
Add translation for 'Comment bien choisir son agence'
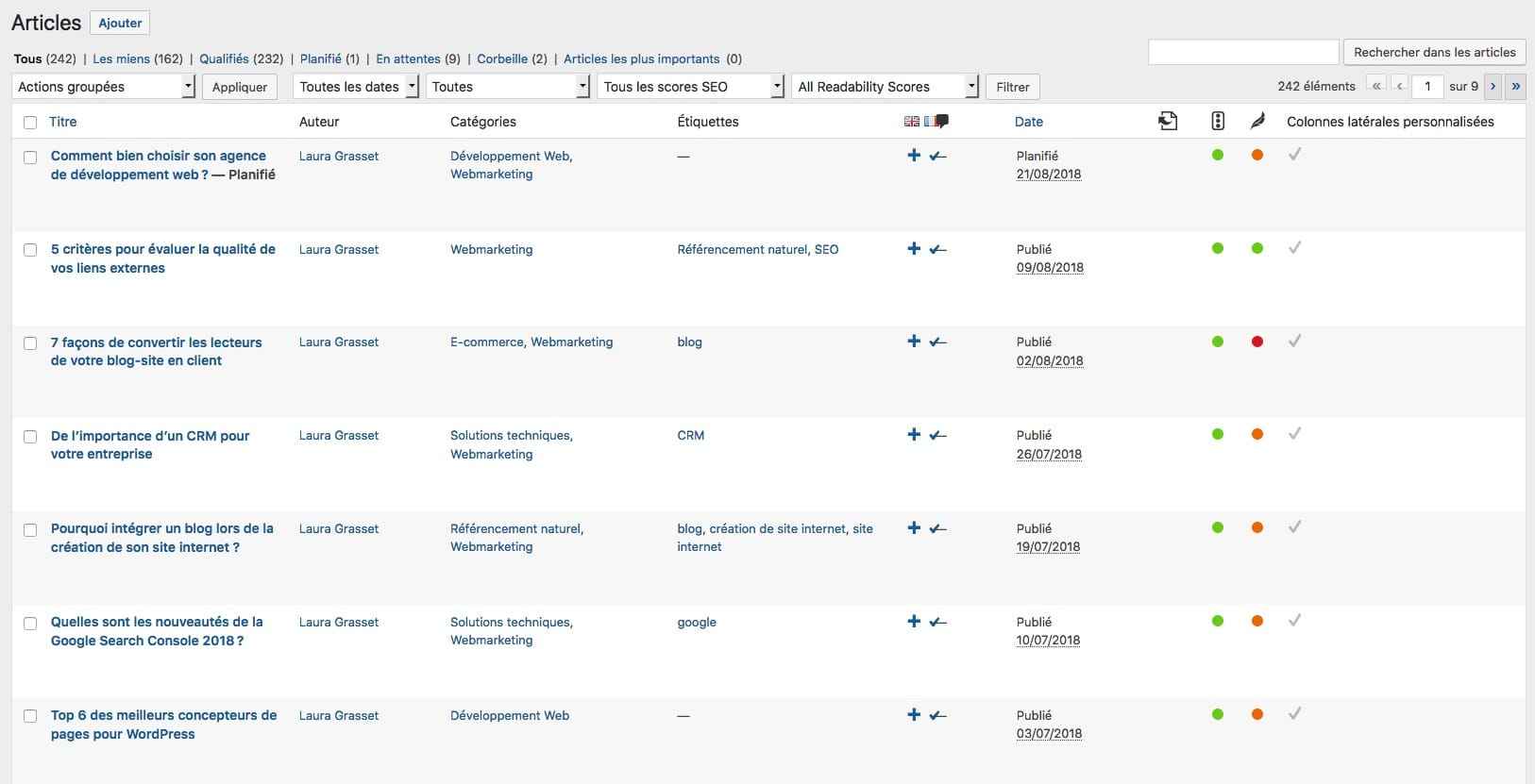[x=913, y=155]
